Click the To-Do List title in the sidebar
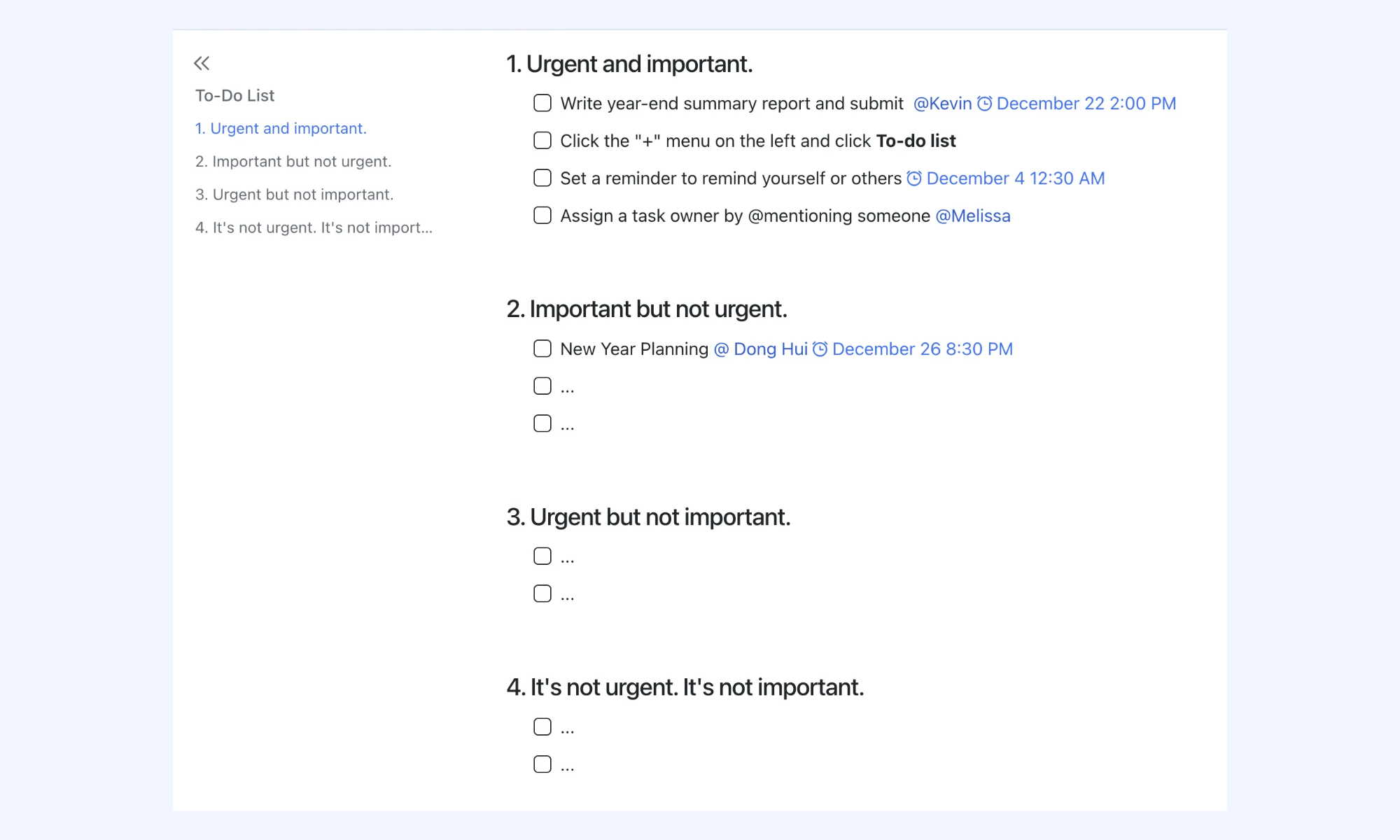The width and height of the screenshot is (1400, 840). click(234, 95)
